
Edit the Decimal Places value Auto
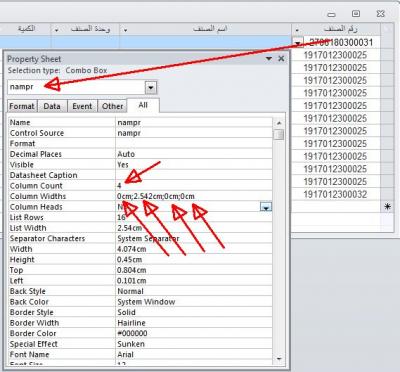(194, 154)
